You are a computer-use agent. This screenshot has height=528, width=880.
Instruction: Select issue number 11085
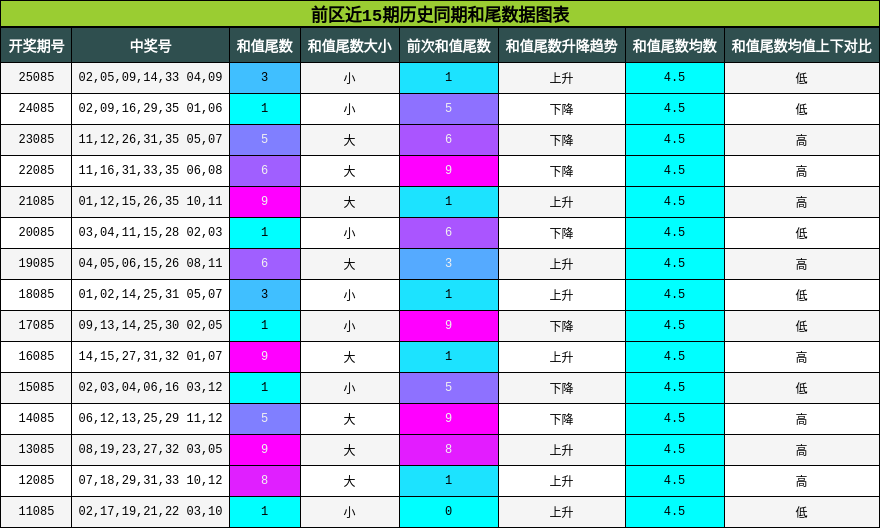coord(36,511)
